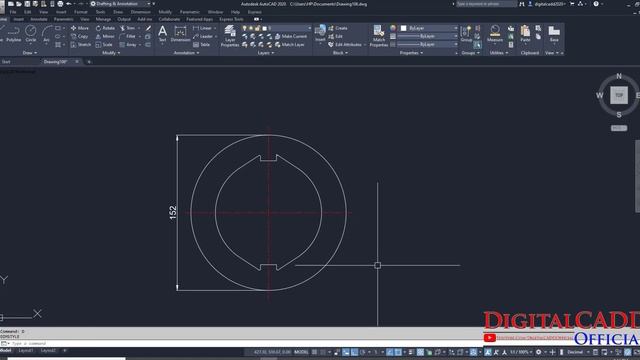Expand the Block panel

point(340,53)
